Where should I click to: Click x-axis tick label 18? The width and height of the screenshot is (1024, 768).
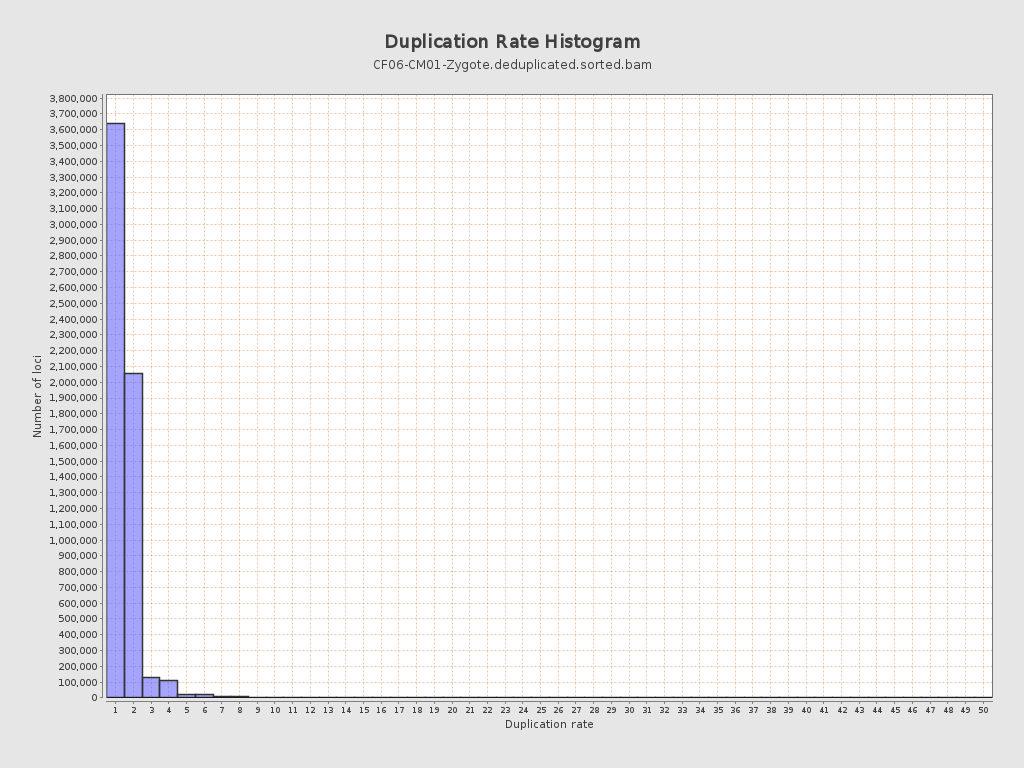(417, 710)
